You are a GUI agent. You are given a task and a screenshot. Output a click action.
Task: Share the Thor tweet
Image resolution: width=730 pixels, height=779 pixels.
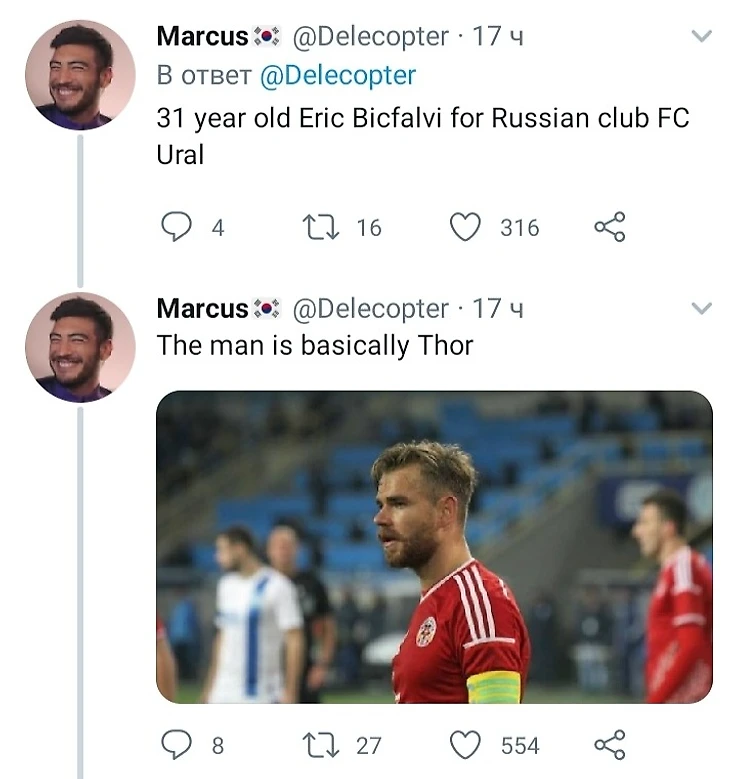[610, 744]
